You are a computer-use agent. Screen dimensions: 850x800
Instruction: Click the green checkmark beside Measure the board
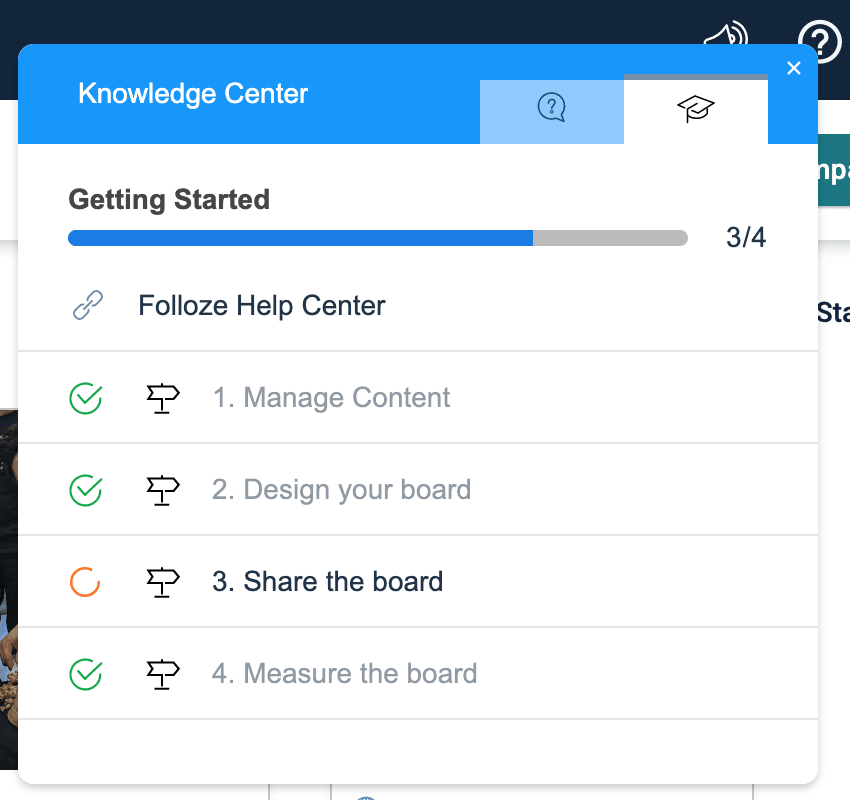pos(85,674)
